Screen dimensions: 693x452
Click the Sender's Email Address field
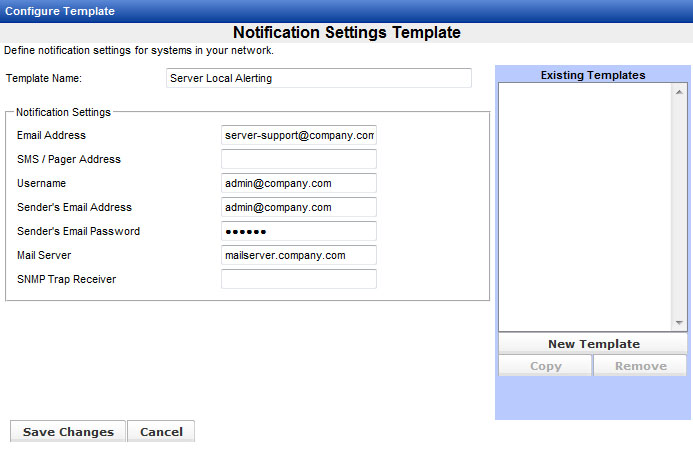[298, 207]
